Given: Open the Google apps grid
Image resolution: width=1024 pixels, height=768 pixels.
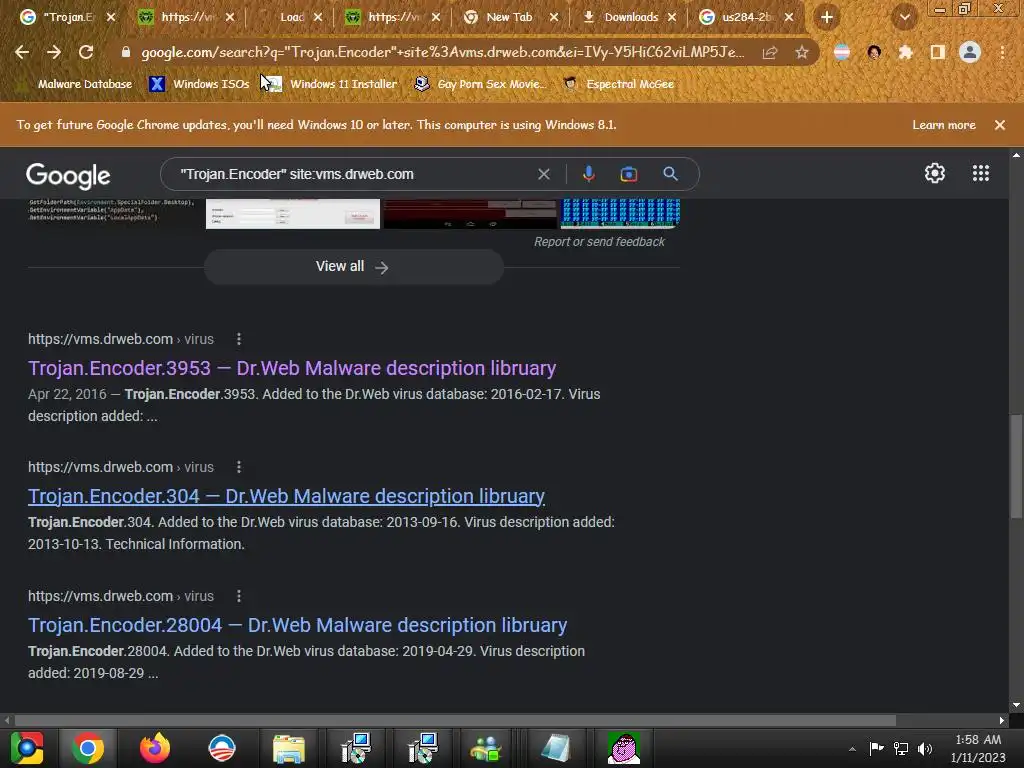Looking at the screenshot, I should click(980, 173).
